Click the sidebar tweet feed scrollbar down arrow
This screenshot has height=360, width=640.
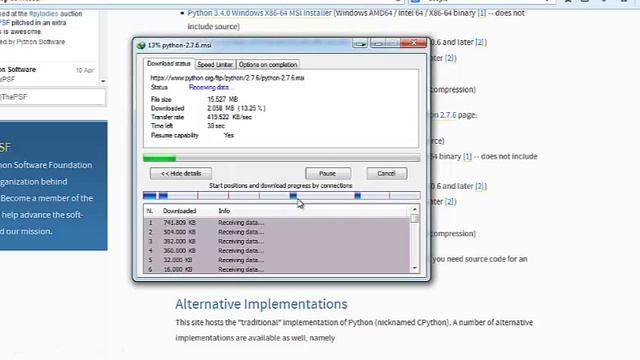point(103,81)
